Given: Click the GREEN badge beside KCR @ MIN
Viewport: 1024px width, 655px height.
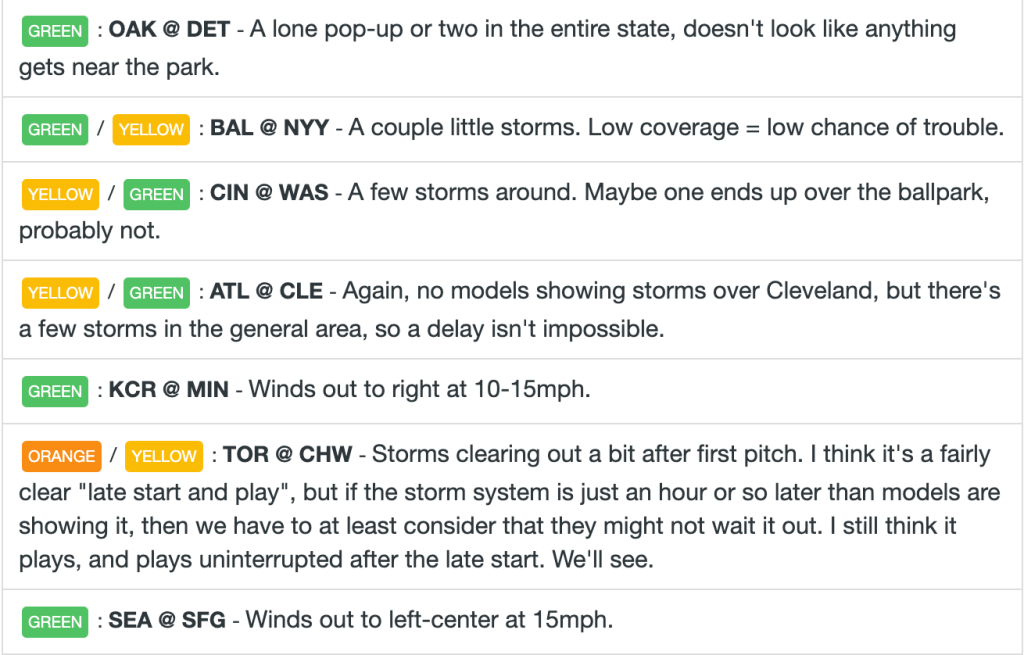Looking at the screenshot, I should (55, 391).
